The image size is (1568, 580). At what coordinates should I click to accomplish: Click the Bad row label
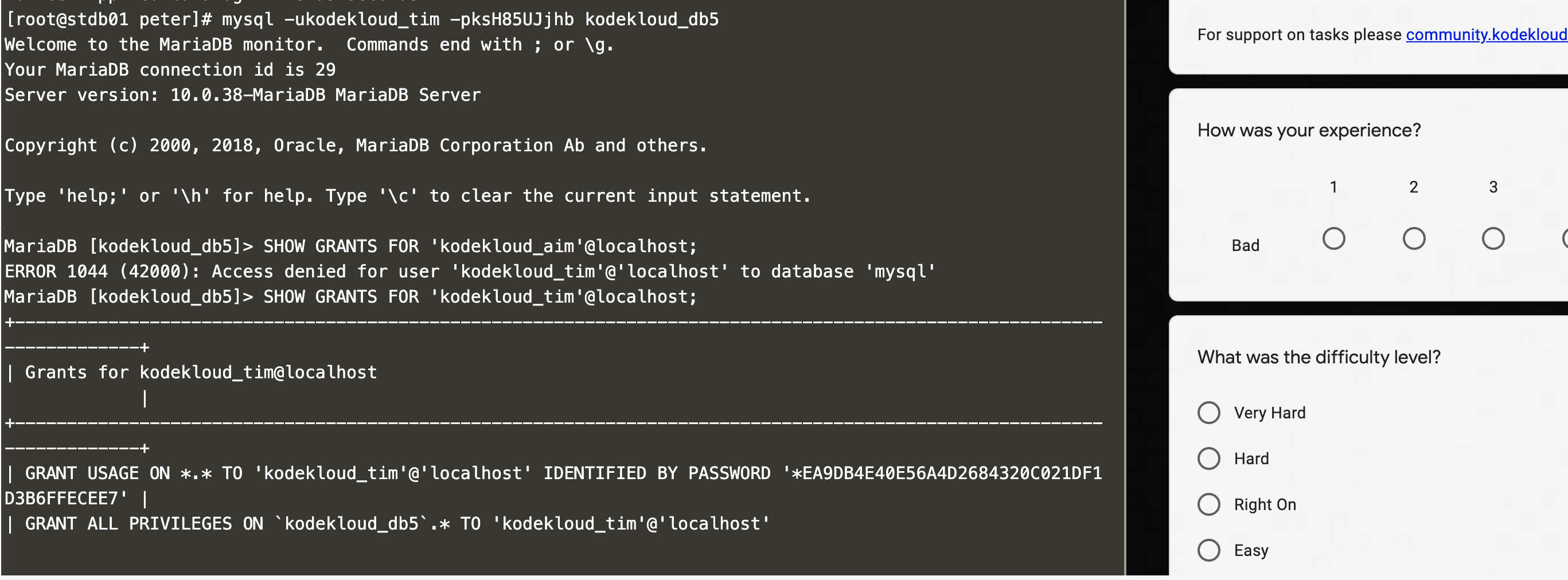pos(1245,246)
